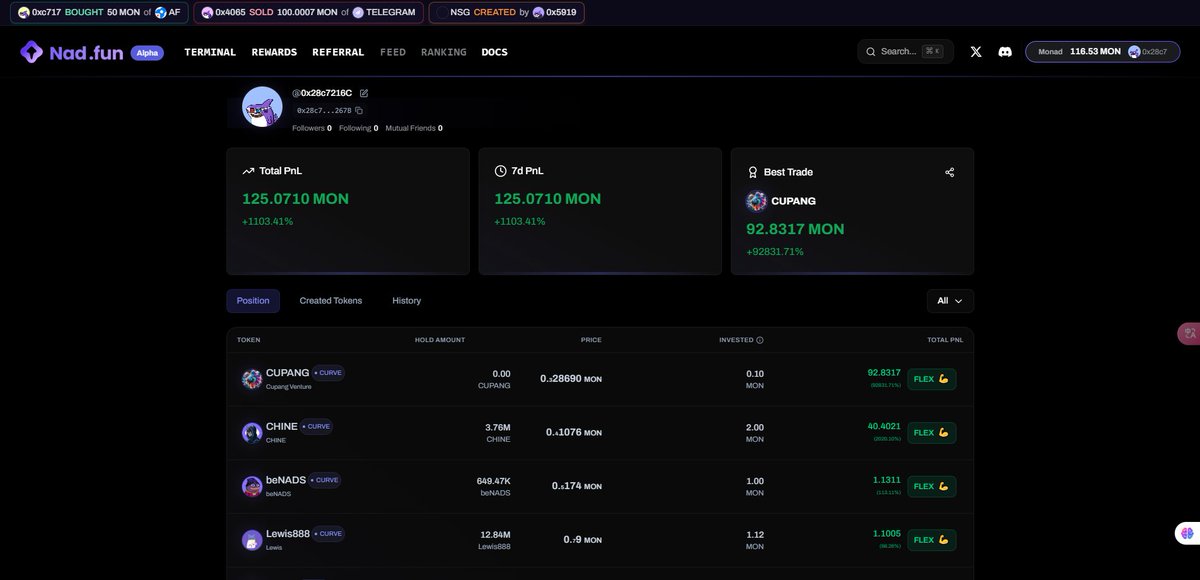
Task: Click the CUPANG token icon in Best Trade
Action: point(756,201)
